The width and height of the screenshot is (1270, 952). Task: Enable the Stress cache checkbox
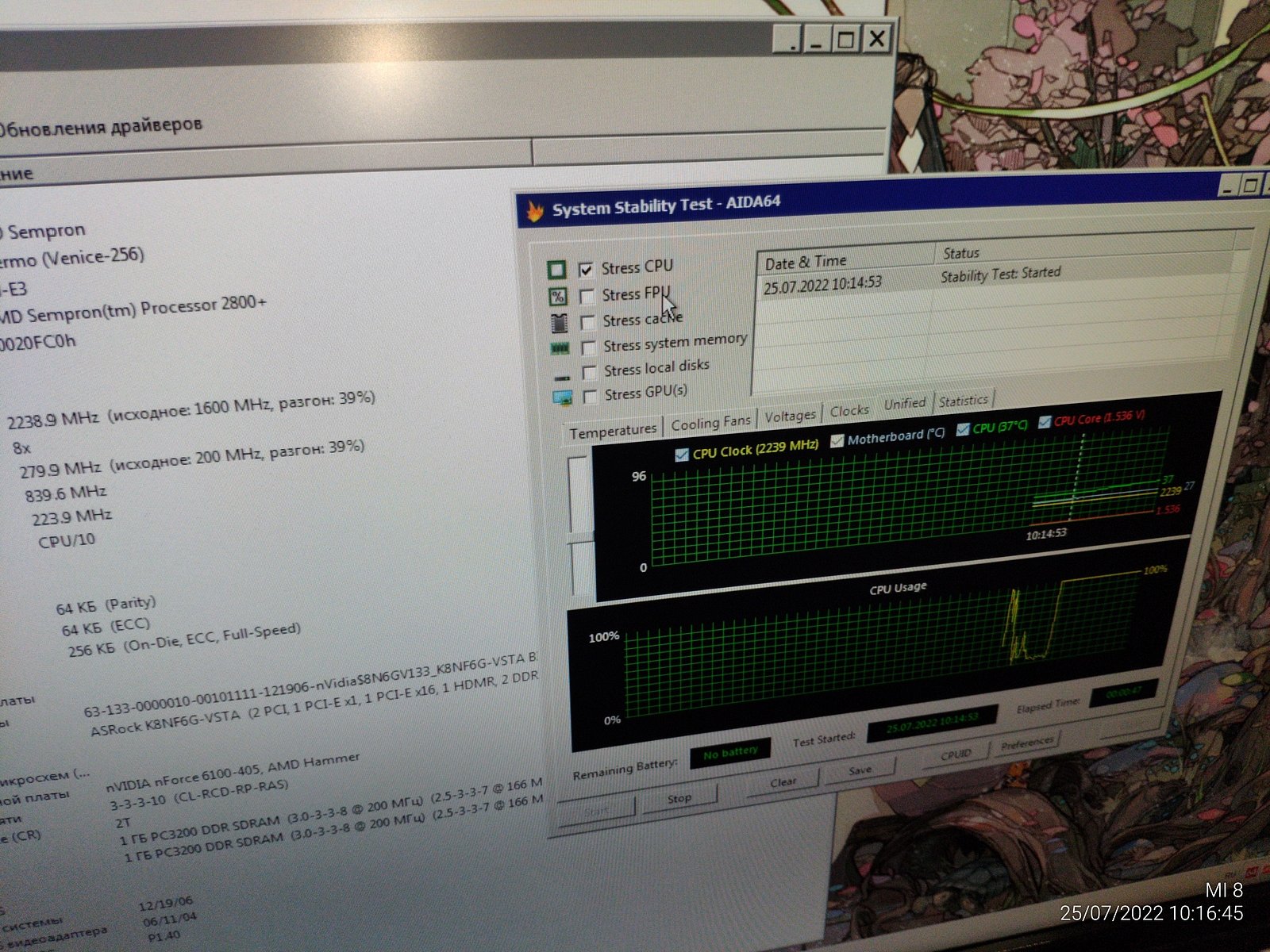pos(588,322)
